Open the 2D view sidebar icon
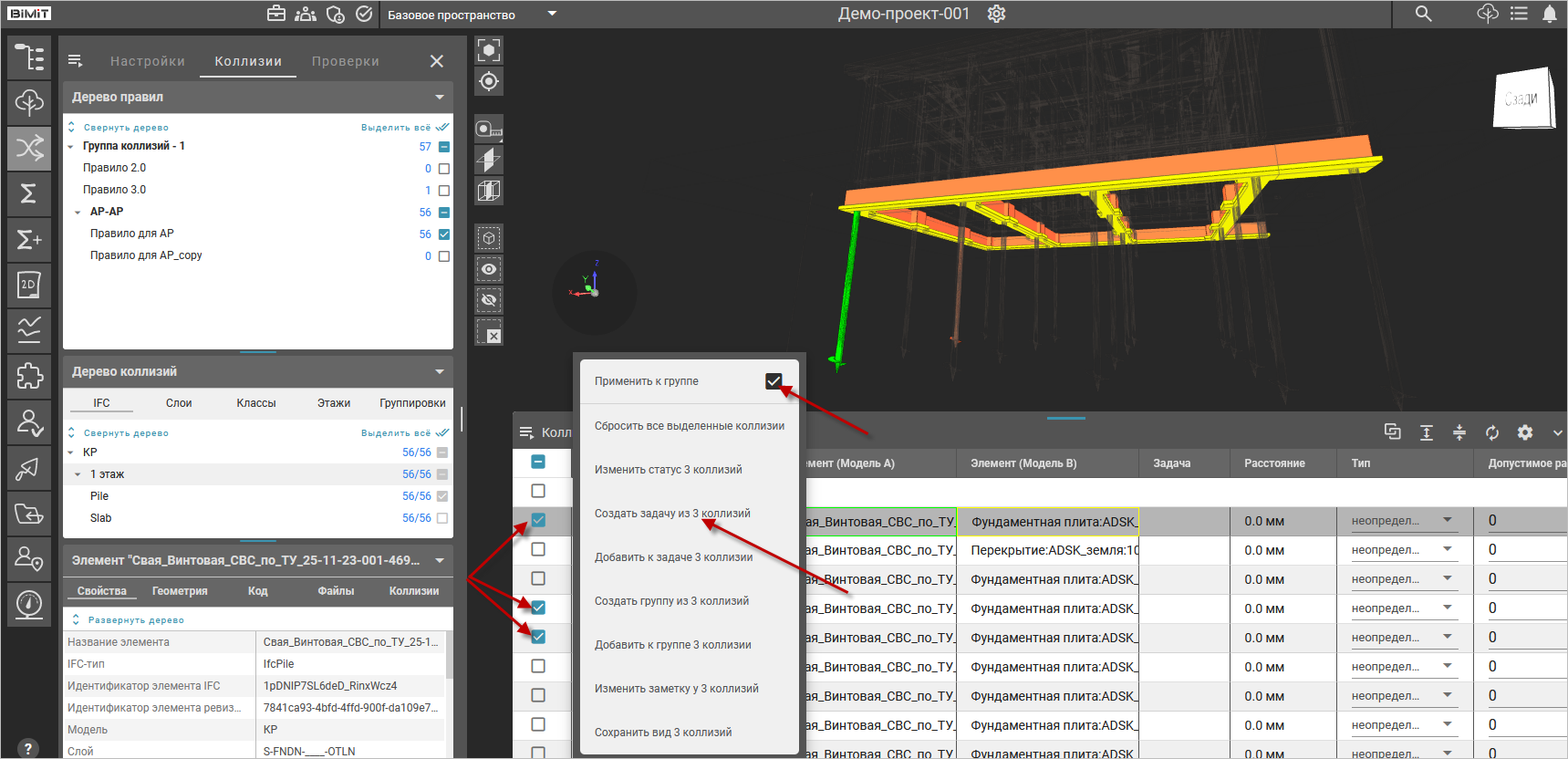Screen dimensions: 1568x759 (29, 285)
